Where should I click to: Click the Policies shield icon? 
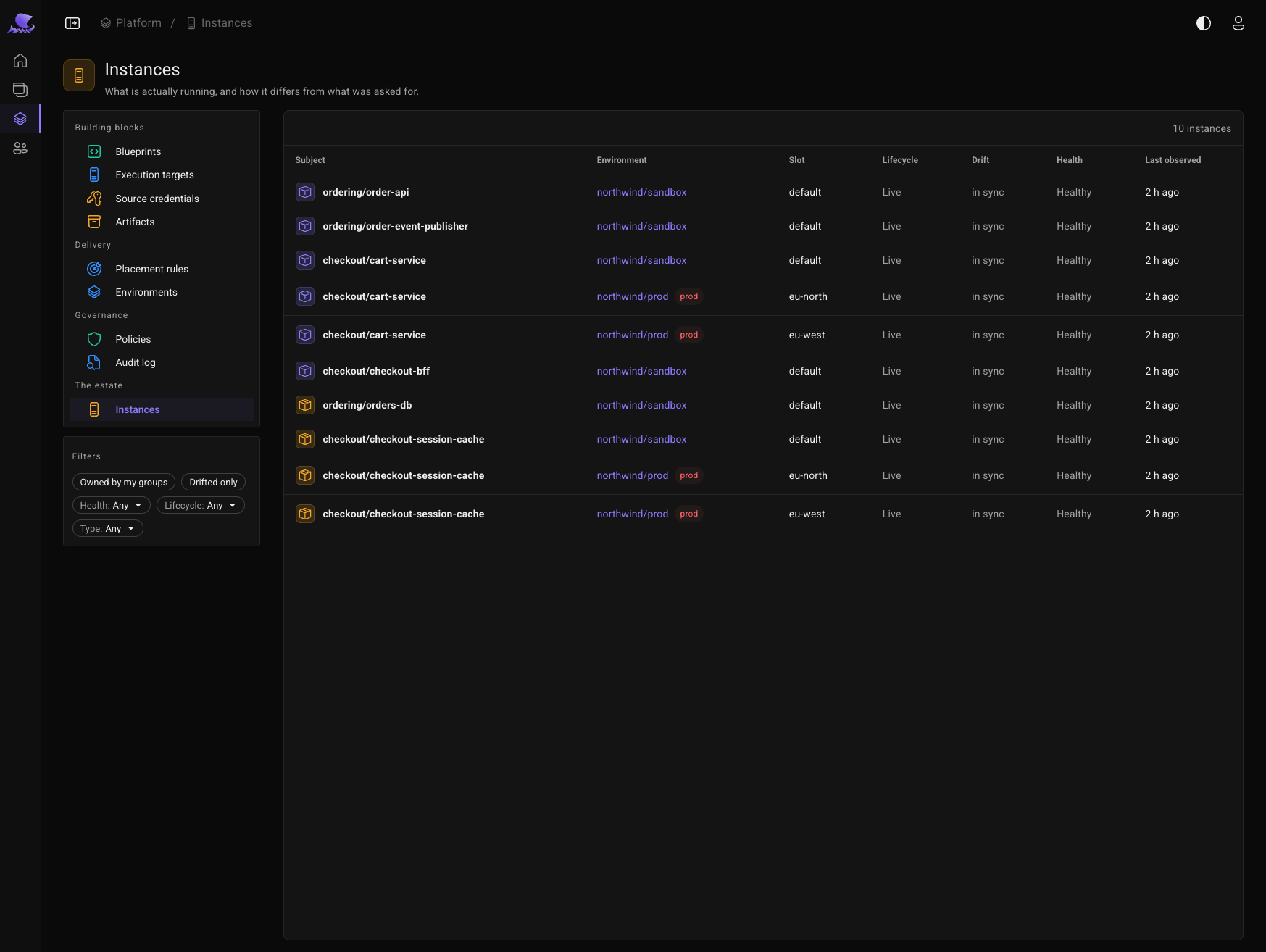(94, 339)
